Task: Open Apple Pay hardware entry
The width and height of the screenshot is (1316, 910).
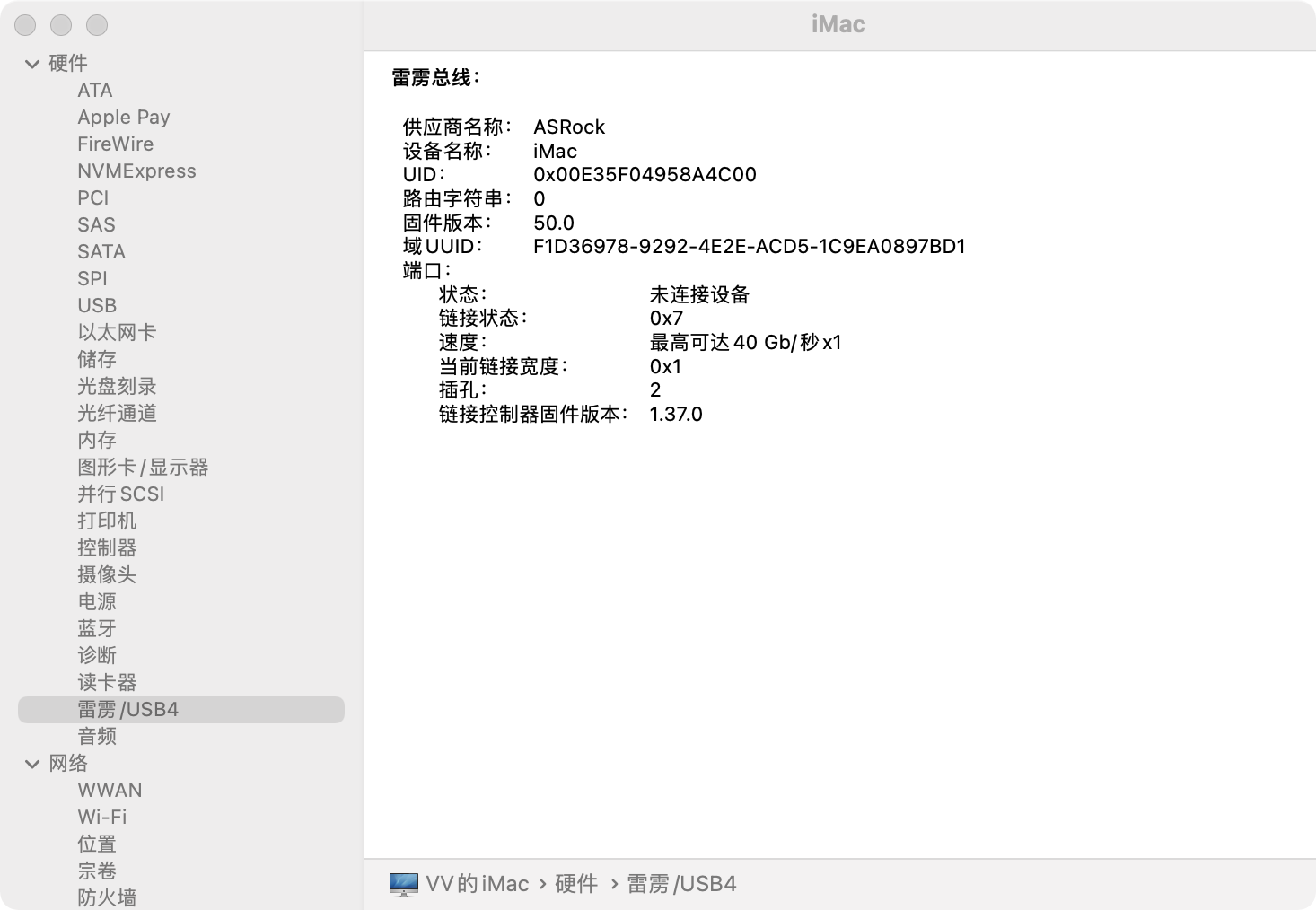Action: pyautogui.click(x=124, y=117)
